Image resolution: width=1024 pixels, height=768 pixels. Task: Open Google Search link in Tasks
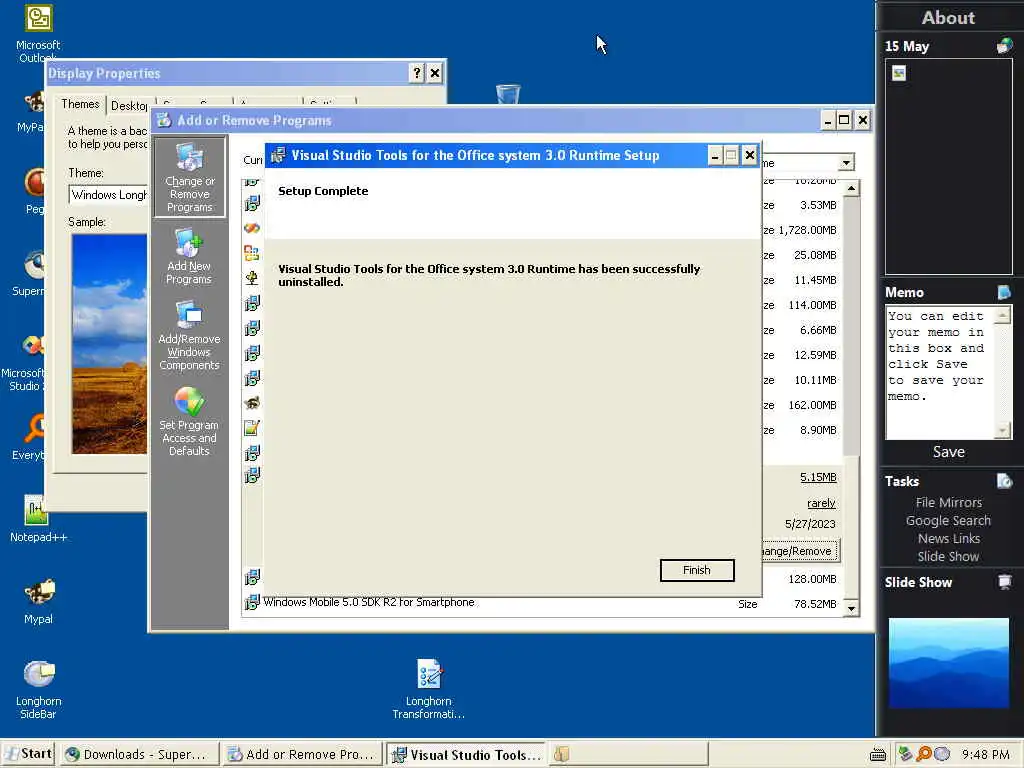pyautogui.click(x=948, y=520)
